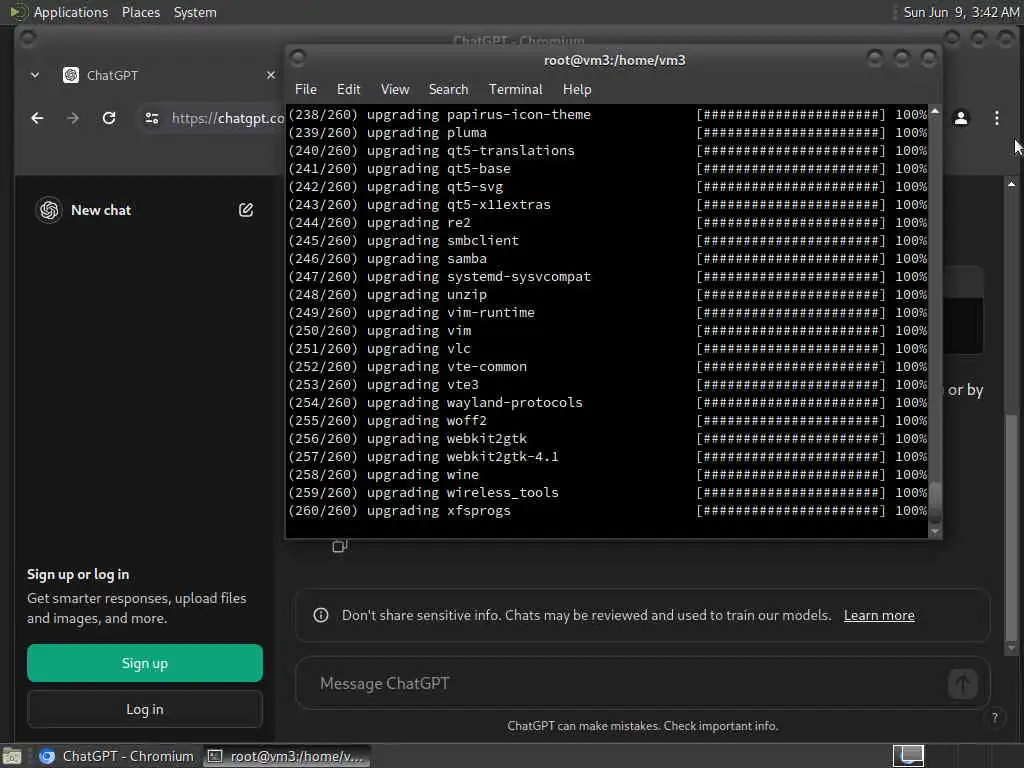Click the workspace switcher in the bottom panel
The image size is (1024, 768).
[908, 756]
